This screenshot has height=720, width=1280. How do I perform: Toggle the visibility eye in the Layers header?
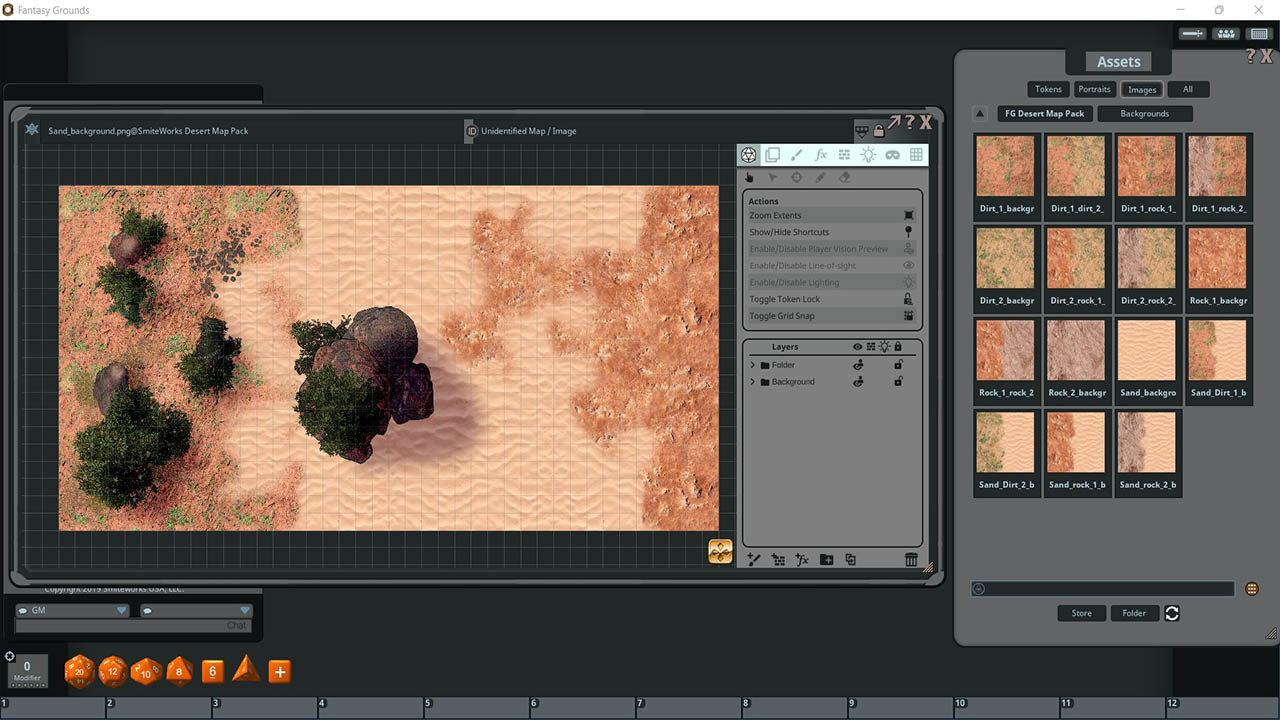click(x=857, y=347)
